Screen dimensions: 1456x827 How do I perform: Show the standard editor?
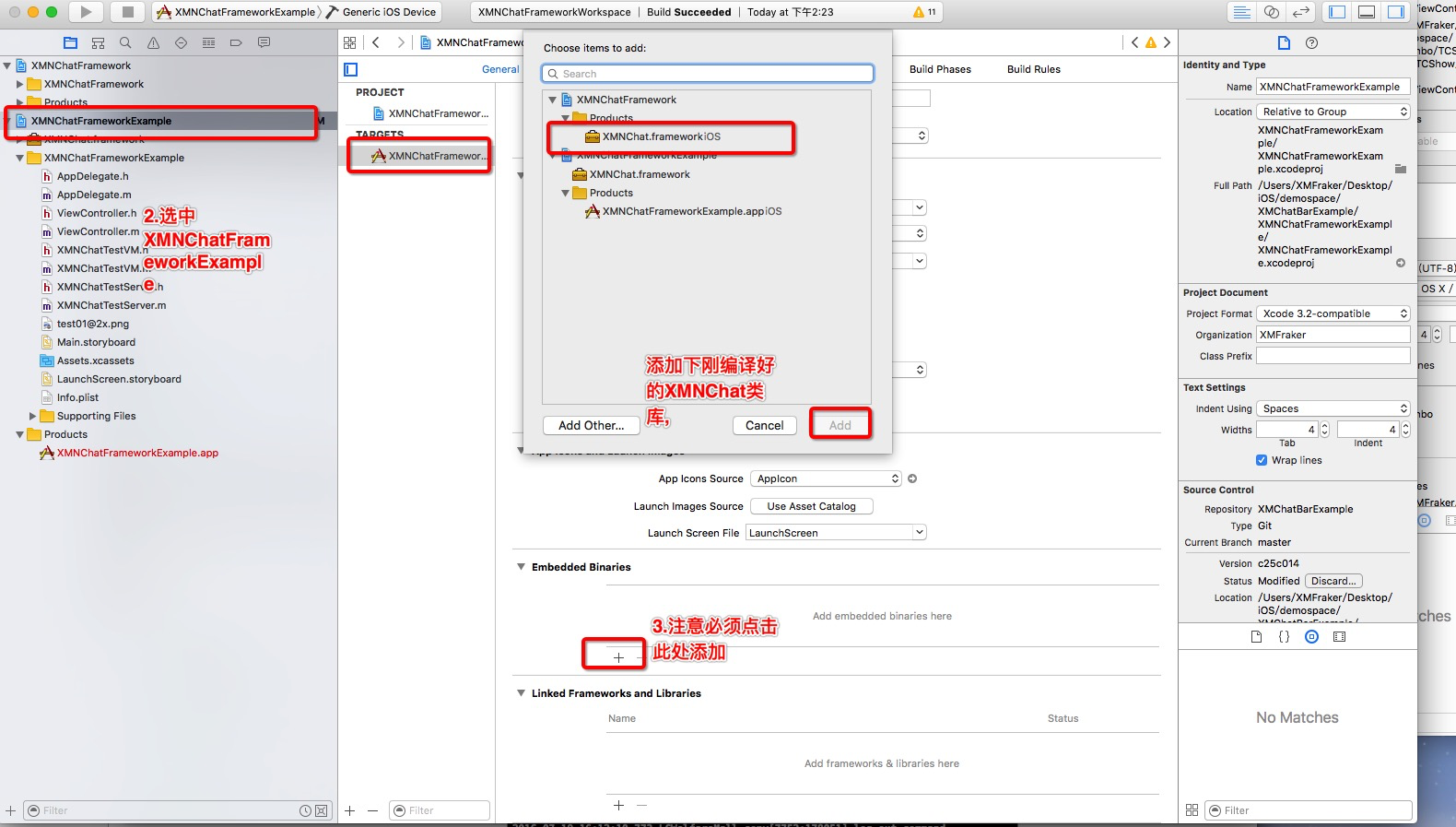click(x=1242, y=12)
